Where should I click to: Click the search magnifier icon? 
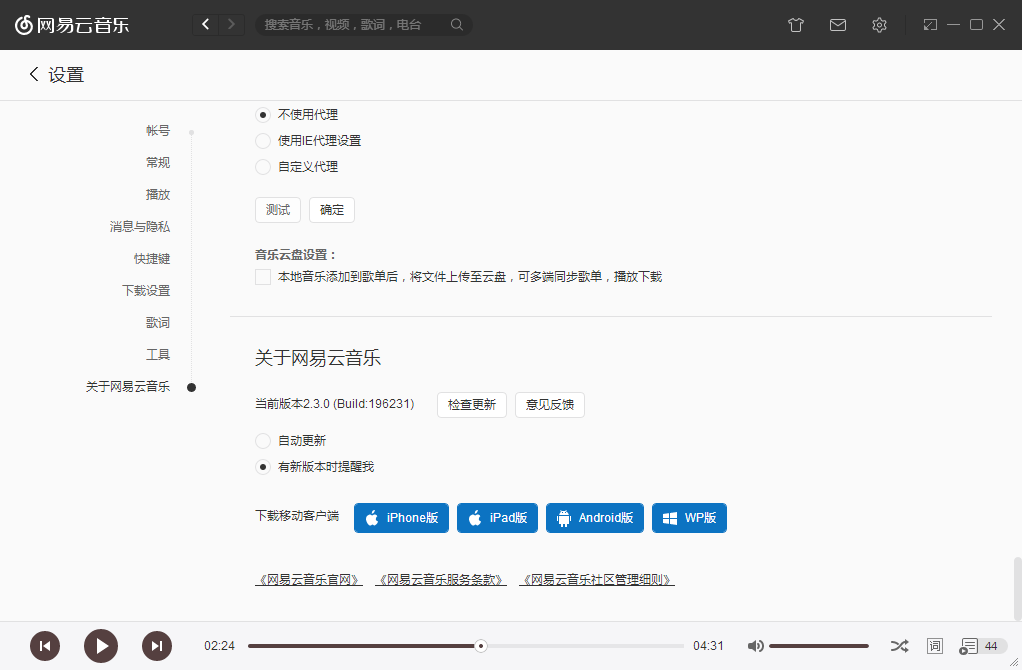[457, 25]
